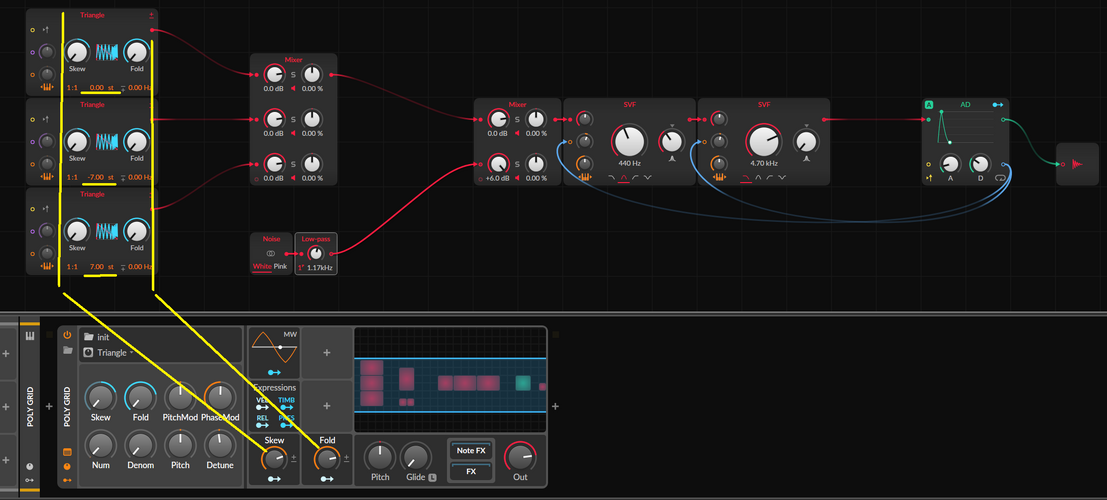Add a modulator in the slot beside Expressions
1107x500 pixels.
[x=327, y=406]
